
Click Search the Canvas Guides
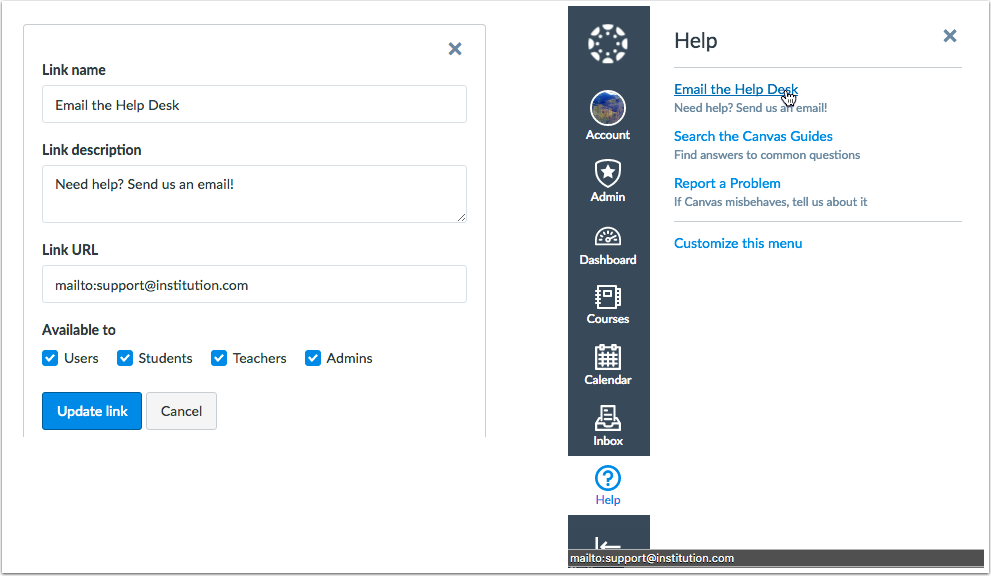753,136
